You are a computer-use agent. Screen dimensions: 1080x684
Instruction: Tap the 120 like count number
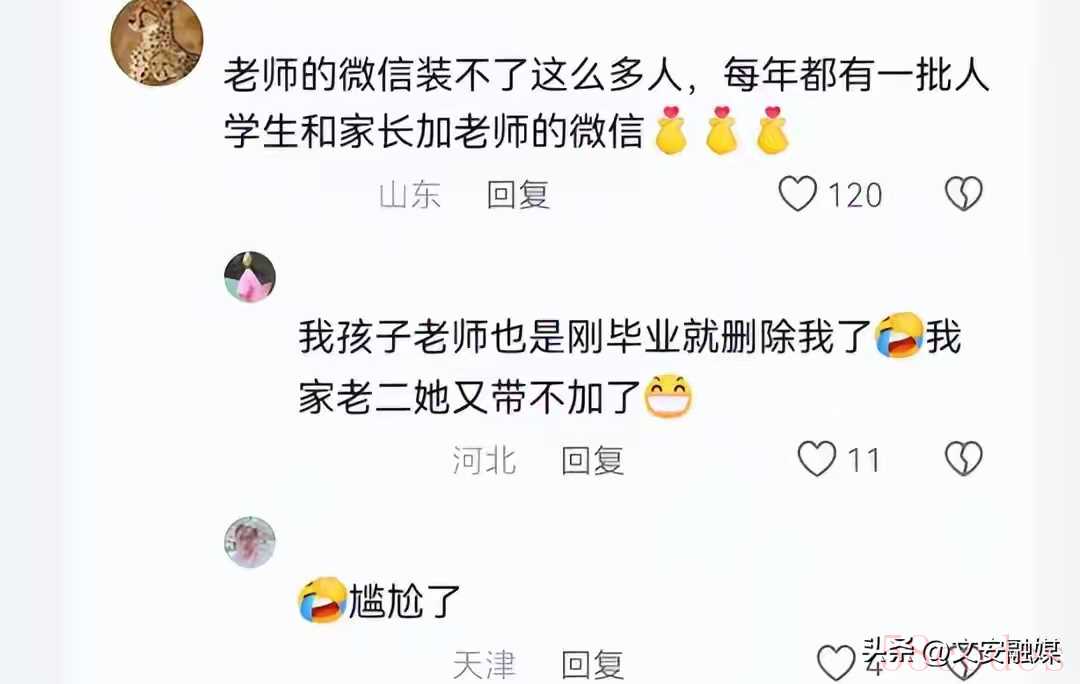pyautogui.click(x=855, y=196)
